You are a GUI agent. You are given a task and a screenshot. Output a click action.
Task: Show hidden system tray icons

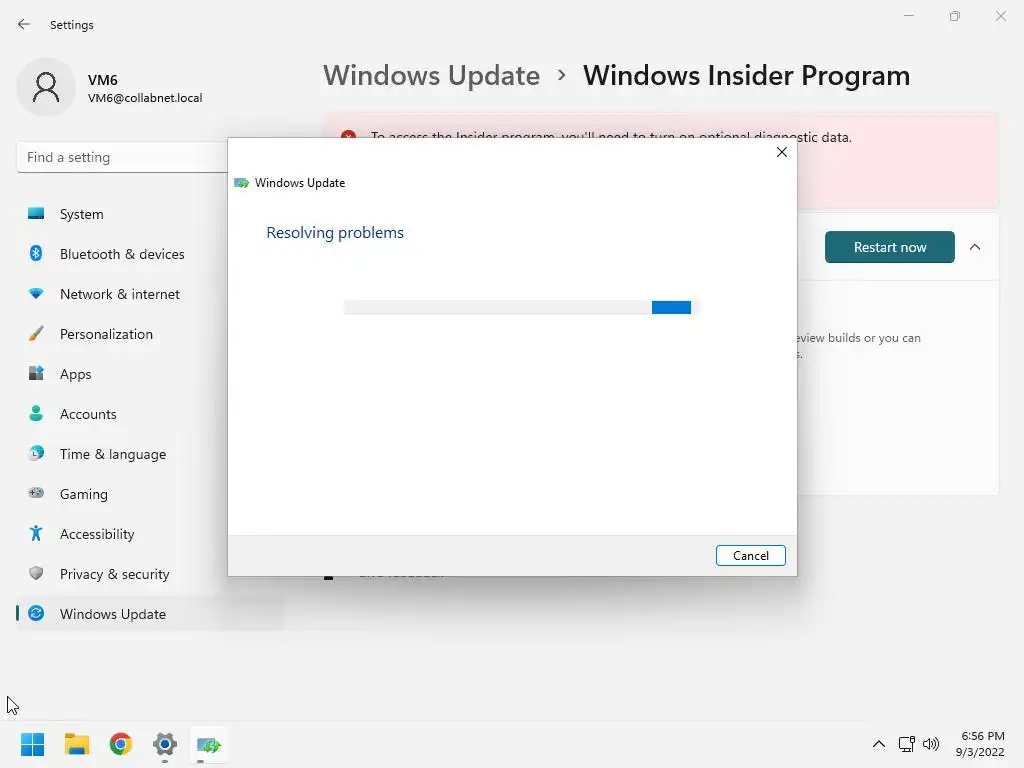[879, 744]
